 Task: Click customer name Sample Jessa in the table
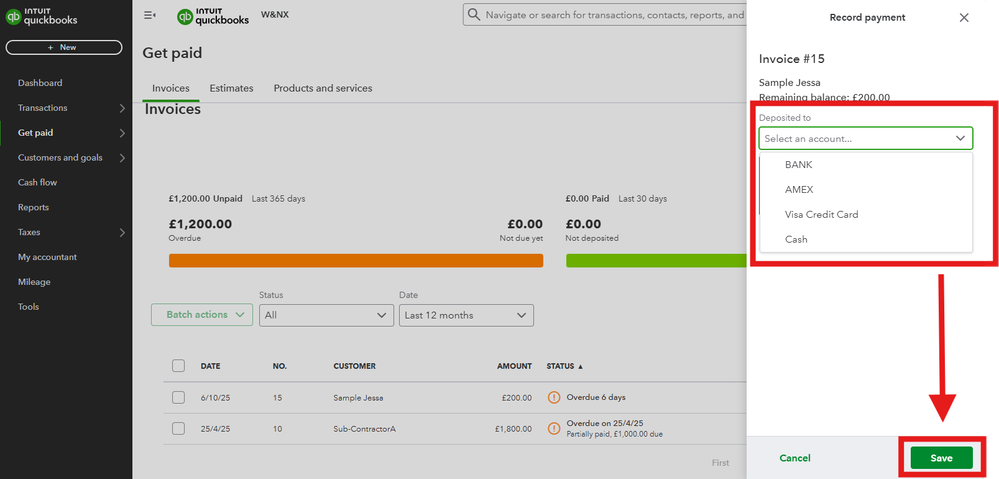358,397
